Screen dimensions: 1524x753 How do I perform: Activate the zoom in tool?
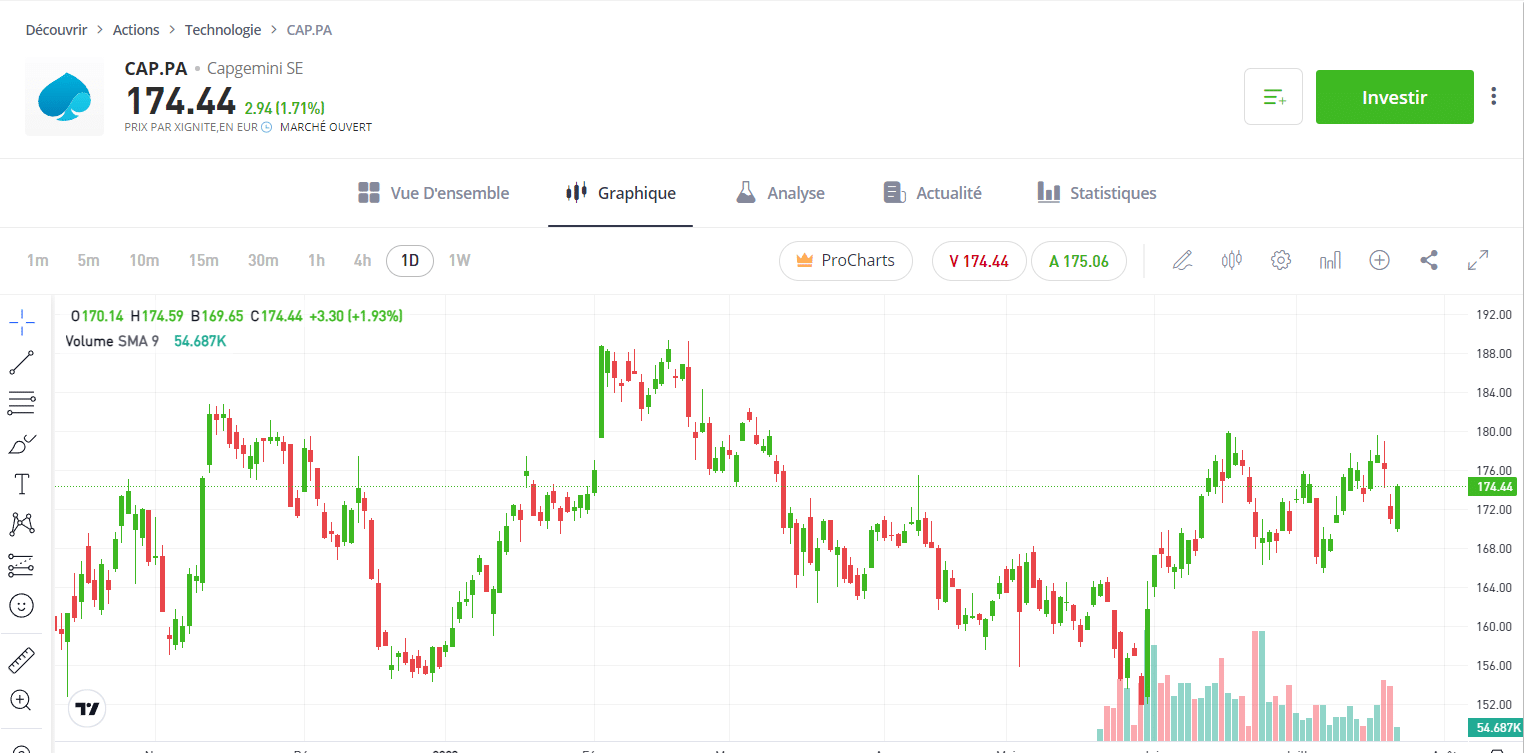(x=22, y=700)
